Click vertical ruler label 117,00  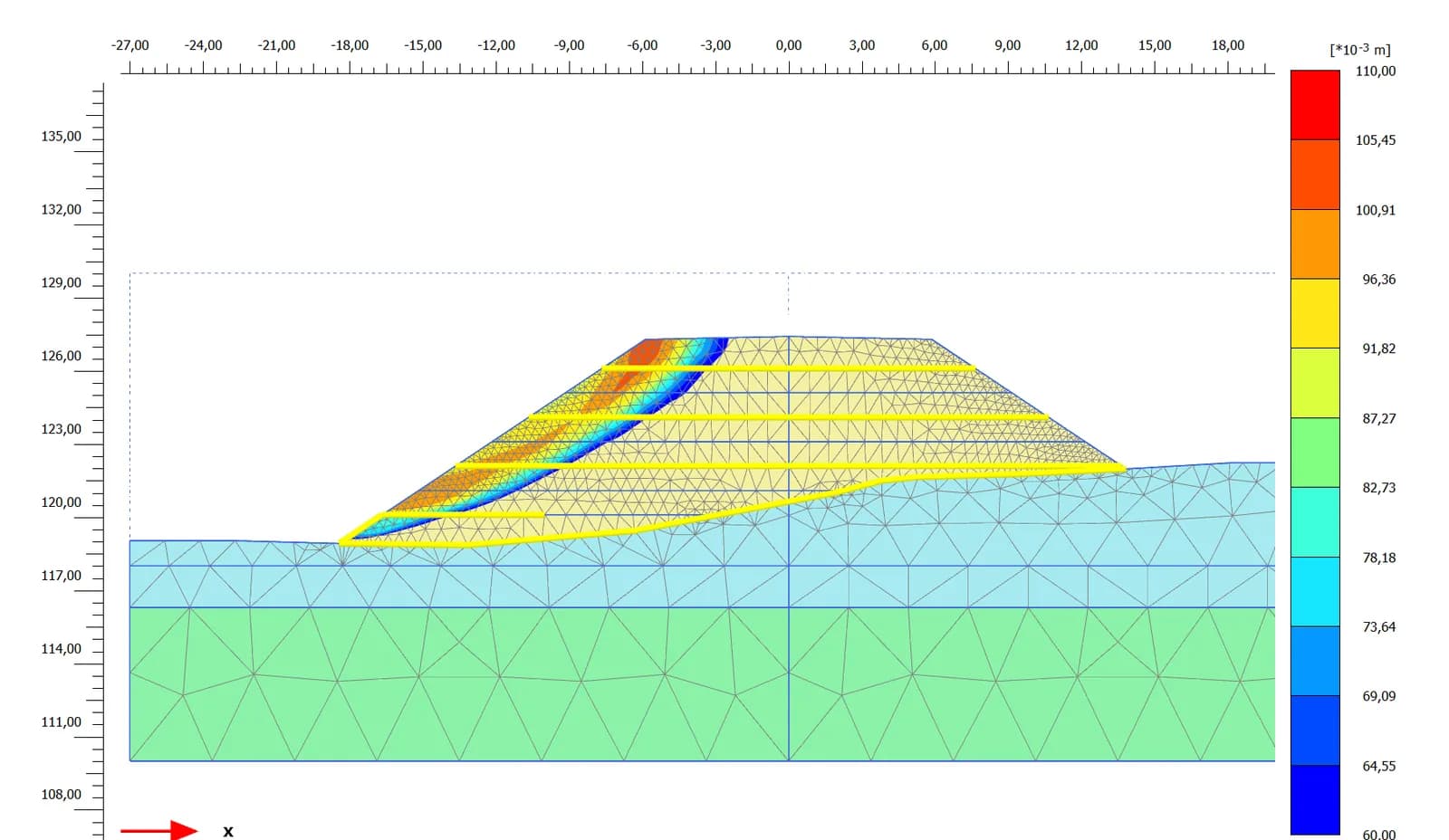click(x=61, y=576)
